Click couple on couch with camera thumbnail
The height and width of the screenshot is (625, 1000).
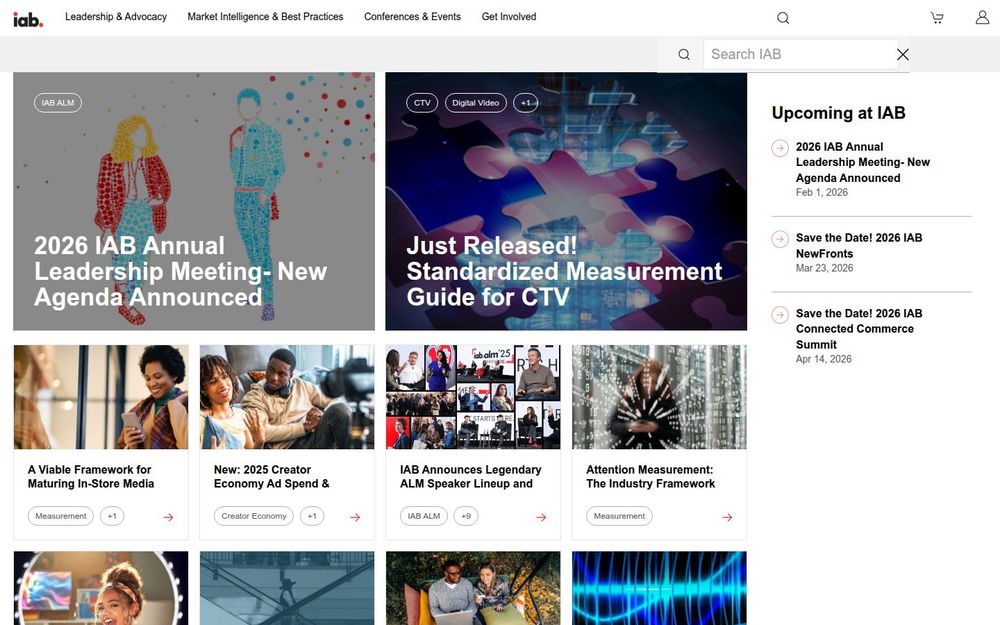coord(287,397)
